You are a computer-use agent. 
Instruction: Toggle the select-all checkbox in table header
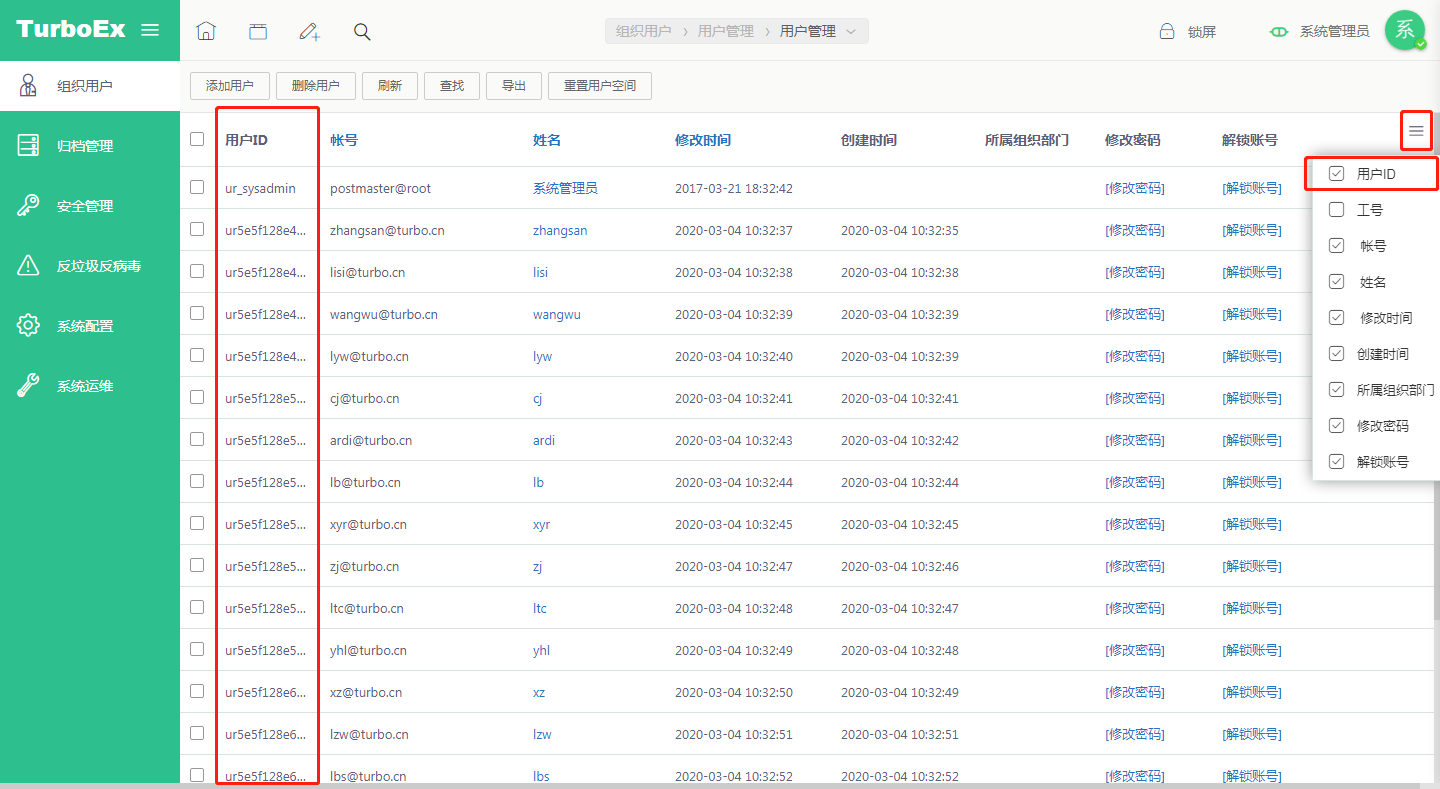(x=197, y=139)
